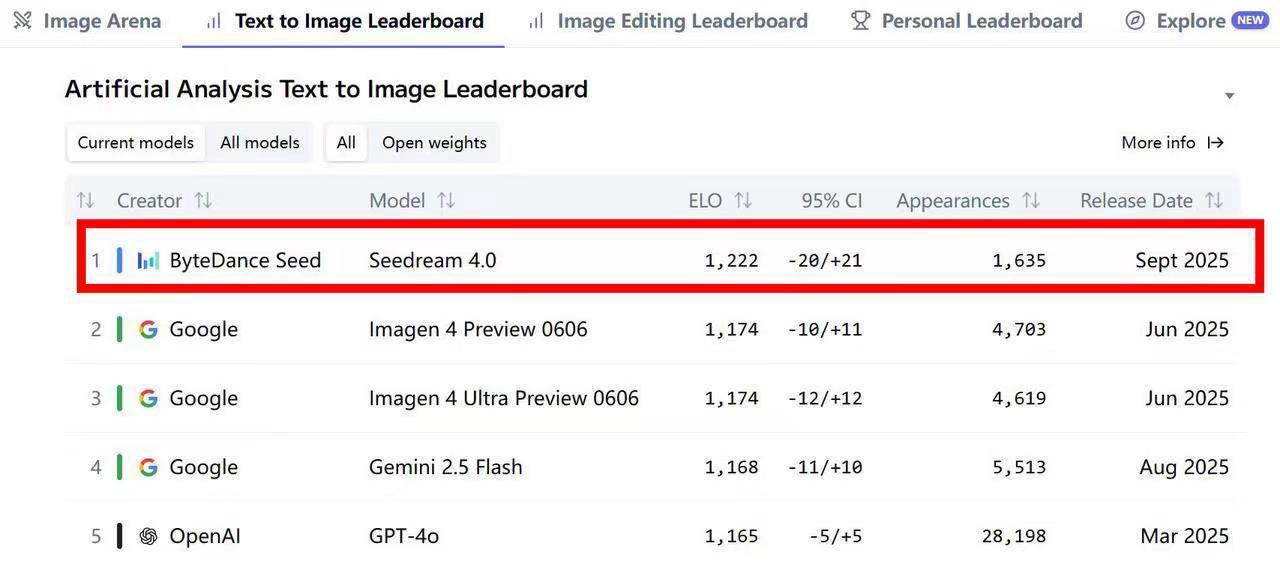
Task: Select the GPT-4o row
Action: coord(655,536)
